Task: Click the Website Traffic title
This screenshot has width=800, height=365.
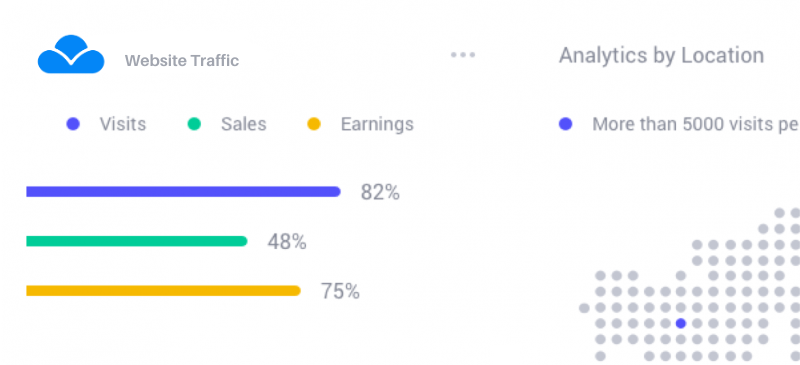Action: pyautogui.click(x=182, y=61)
